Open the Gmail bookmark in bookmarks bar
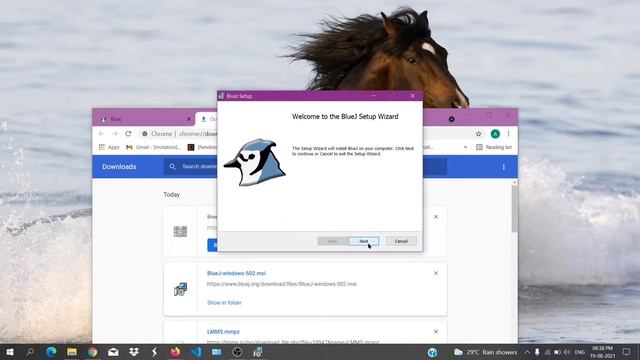 (153, 147)
